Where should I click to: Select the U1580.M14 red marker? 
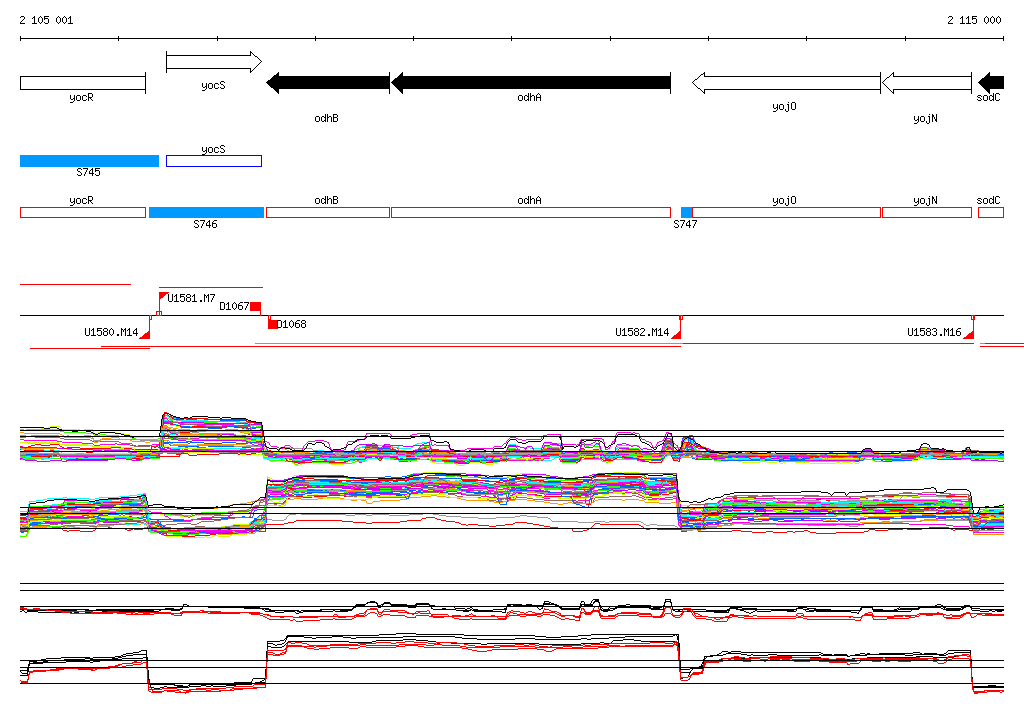(144, 334)
